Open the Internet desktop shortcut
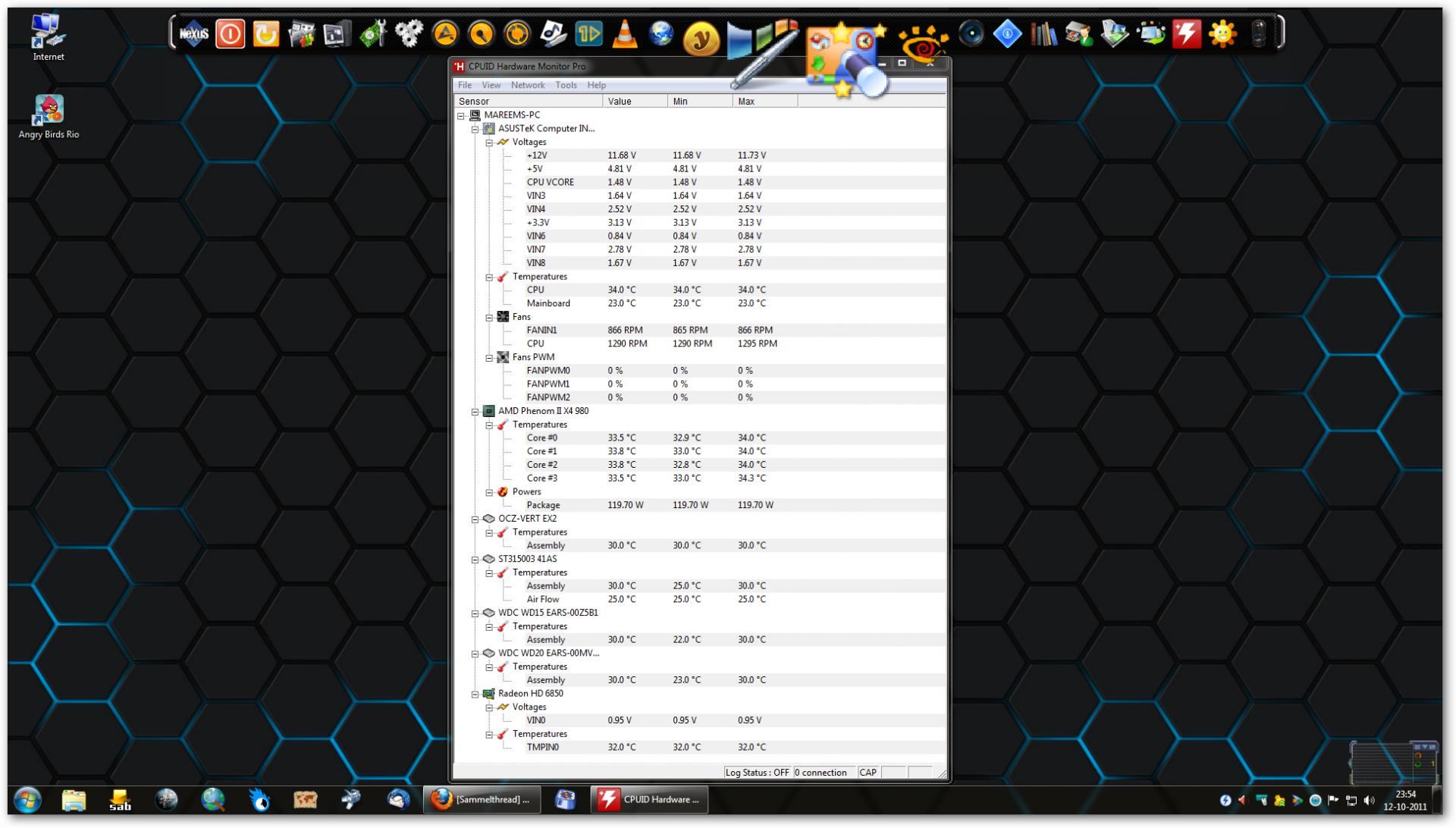The width and height of the screenshot is (1456, 828). pos(49,37)
